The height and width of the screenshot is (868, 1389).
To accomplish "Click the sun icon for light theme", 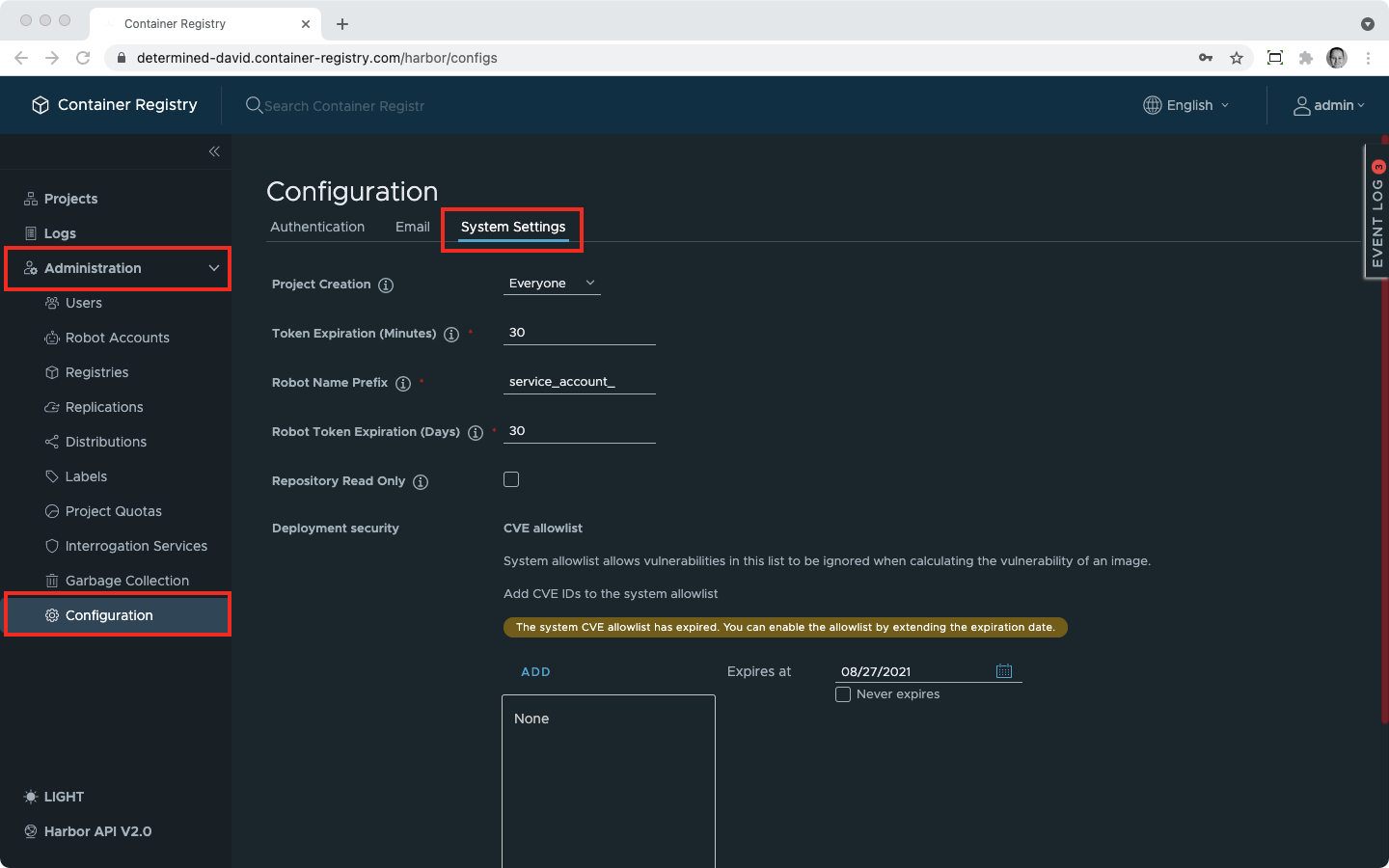I will coord(31,797).
